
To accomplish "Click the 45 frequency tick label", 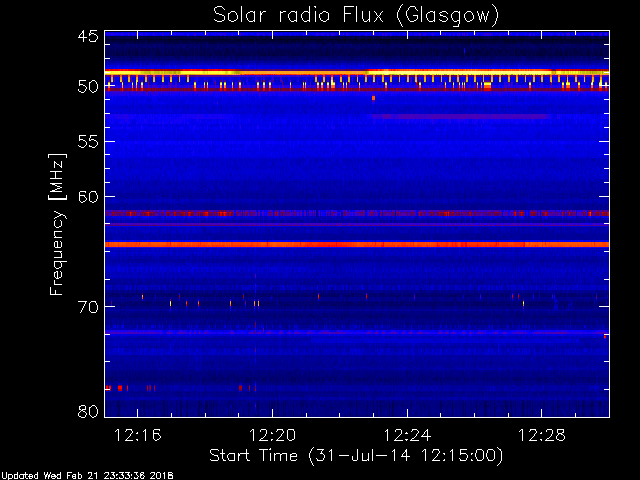I will 88,37.
